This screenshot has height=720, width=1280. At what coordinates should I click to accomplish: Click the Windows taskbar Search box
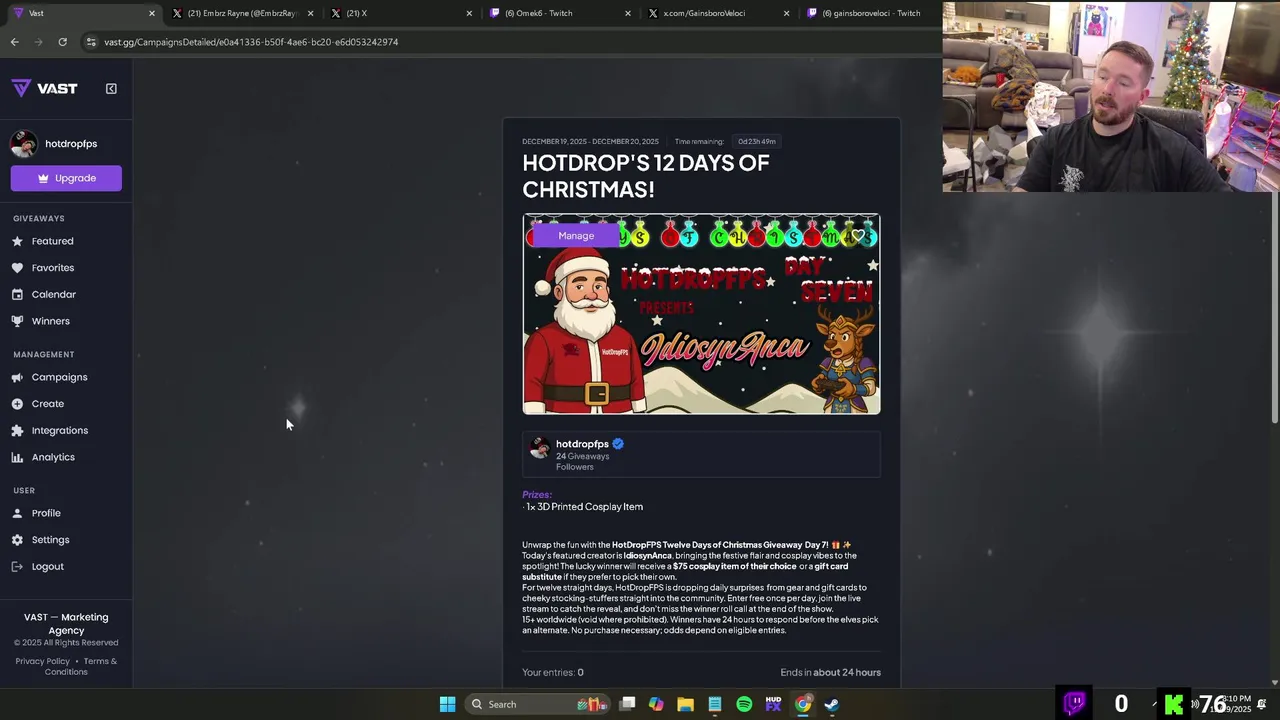click(536, 704)
